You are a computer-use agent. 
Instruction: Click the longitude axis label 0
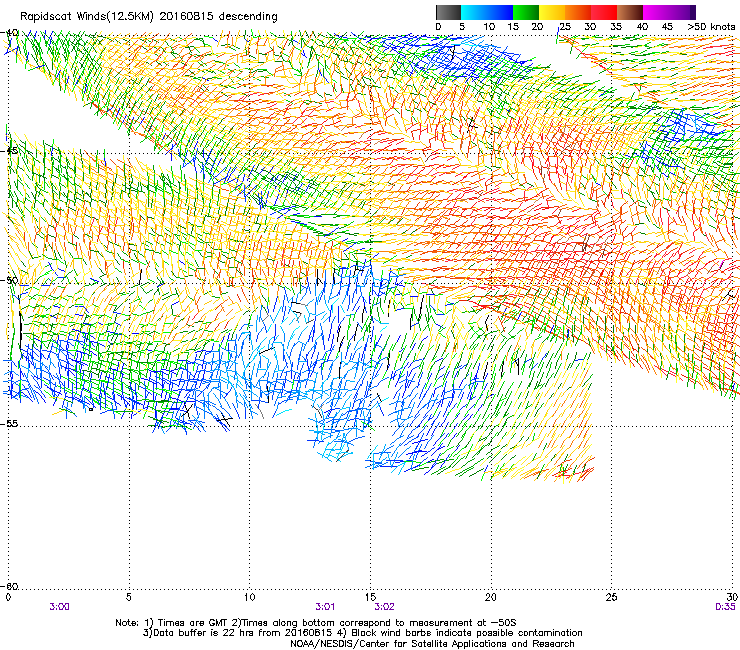coord(8,598)
